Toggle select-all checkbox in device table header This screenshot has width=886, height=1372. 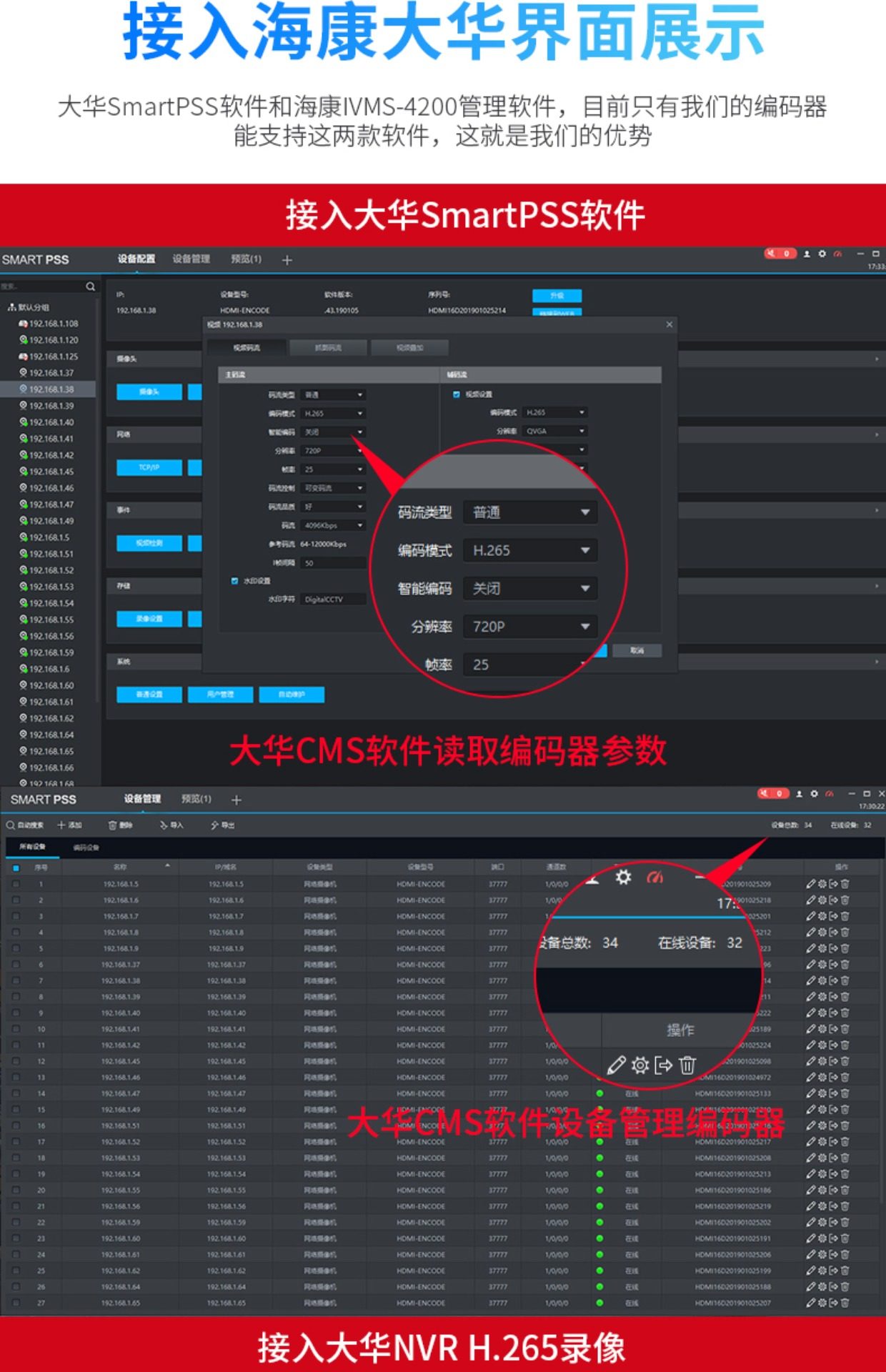(x=16, y=868)
